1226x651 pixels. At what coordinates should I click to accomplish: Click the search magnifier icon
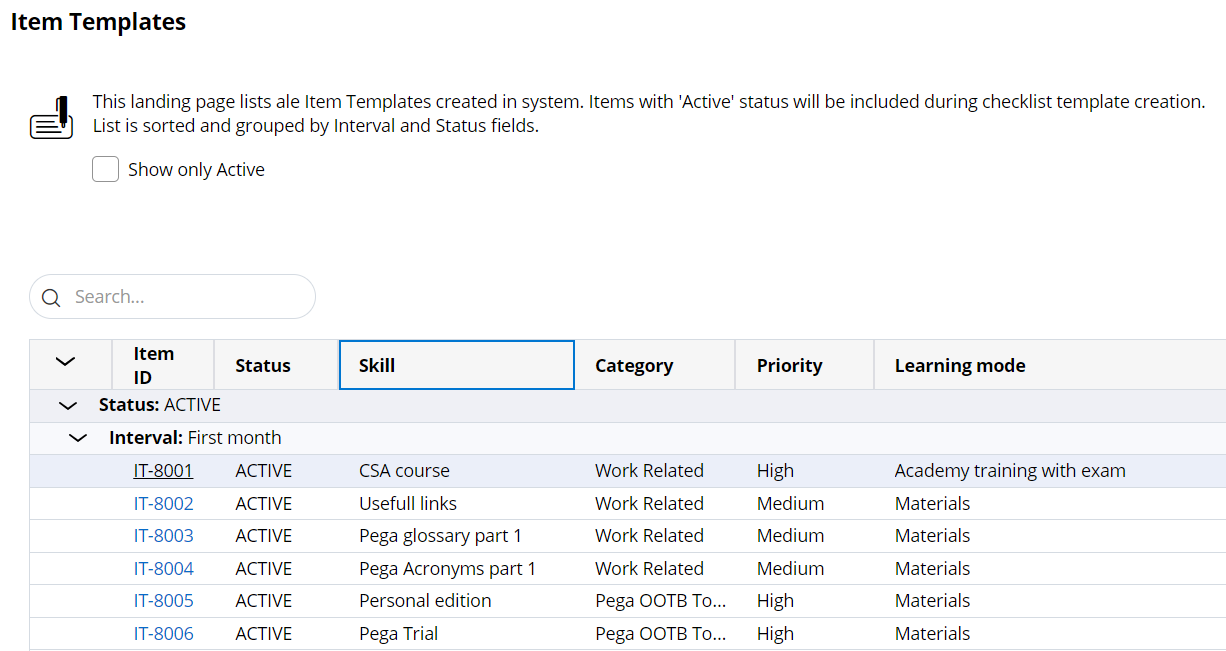[x=52, y=298]
